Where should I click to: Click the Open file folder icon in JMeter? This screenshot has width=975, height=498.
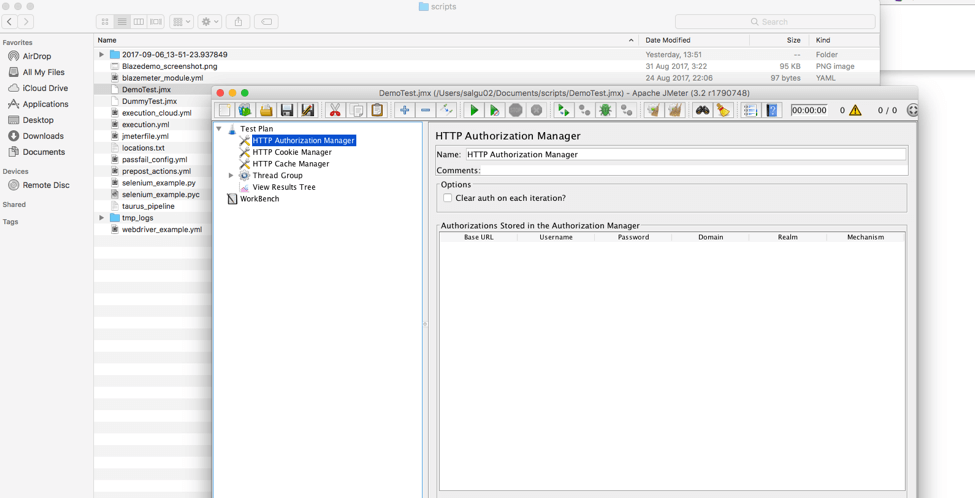266,111
